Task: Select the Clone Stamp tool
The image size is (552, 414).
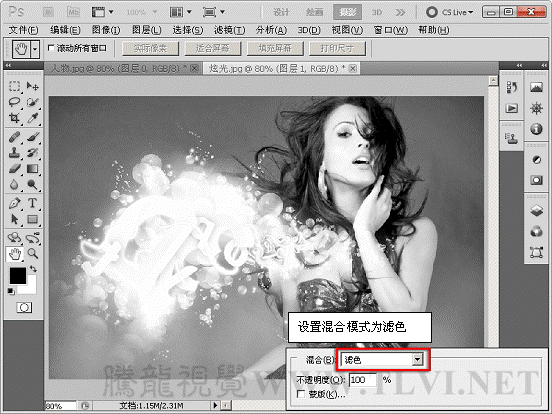Action: 14,152
